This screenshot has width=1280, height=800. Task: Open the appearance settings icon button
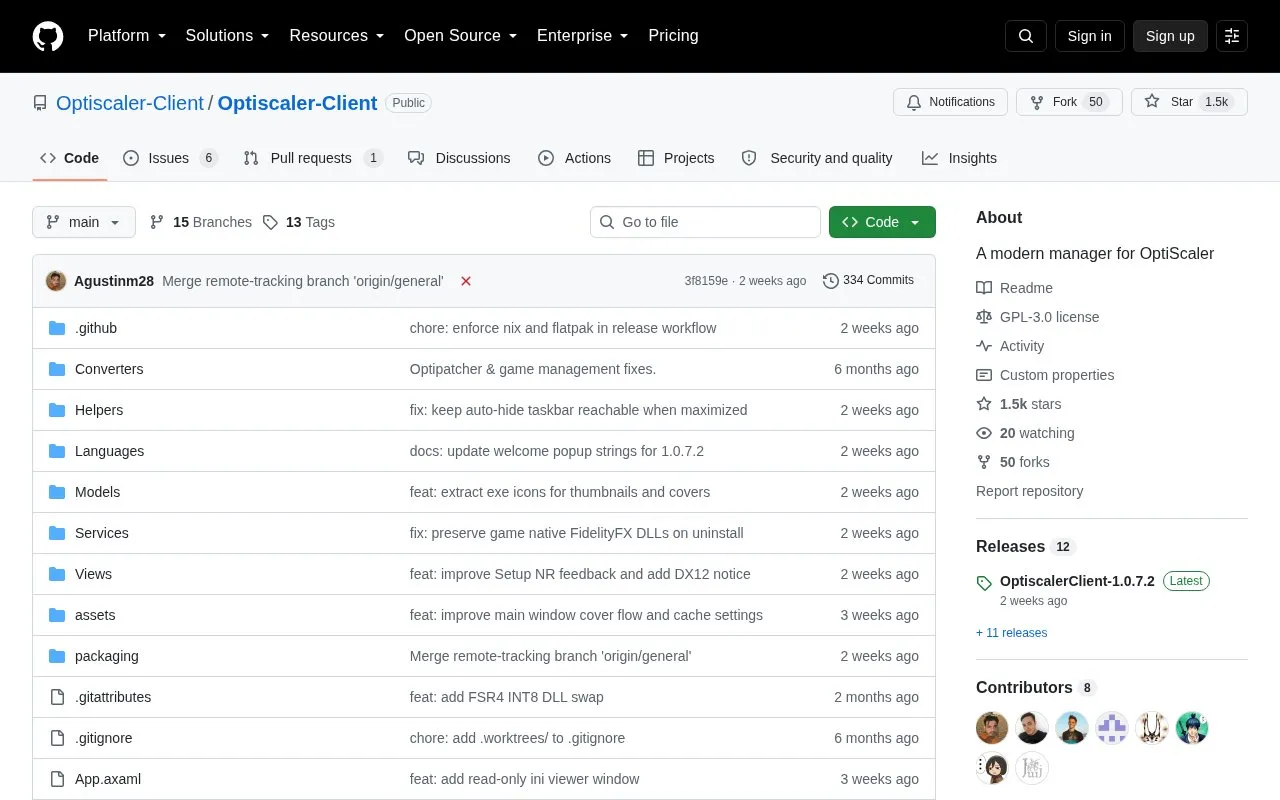(x=1232, y=36)
